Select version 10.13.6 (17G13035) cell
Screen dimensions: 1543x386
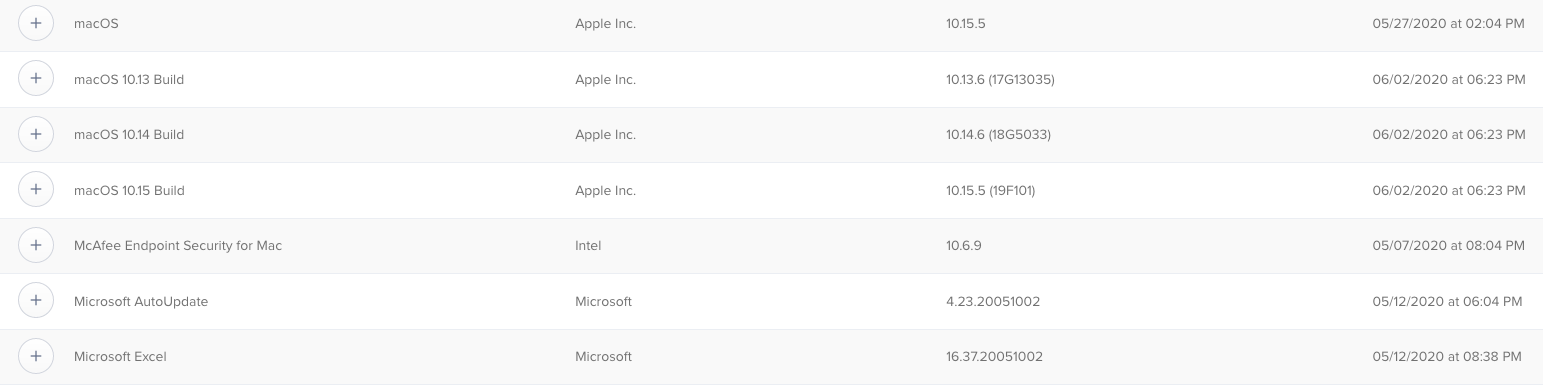pos(1000,79)
